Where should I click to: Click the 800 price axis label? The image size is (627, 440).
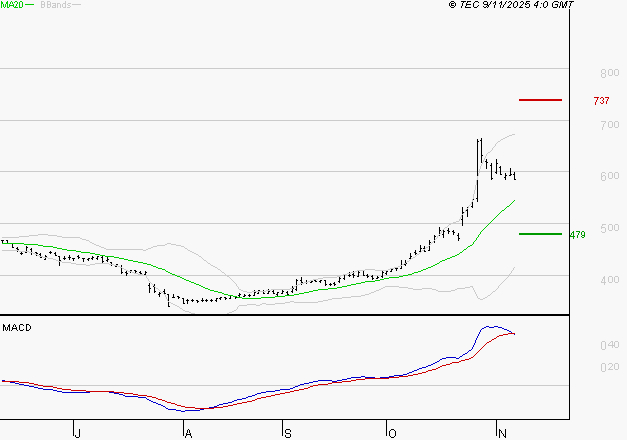point(609,73)
